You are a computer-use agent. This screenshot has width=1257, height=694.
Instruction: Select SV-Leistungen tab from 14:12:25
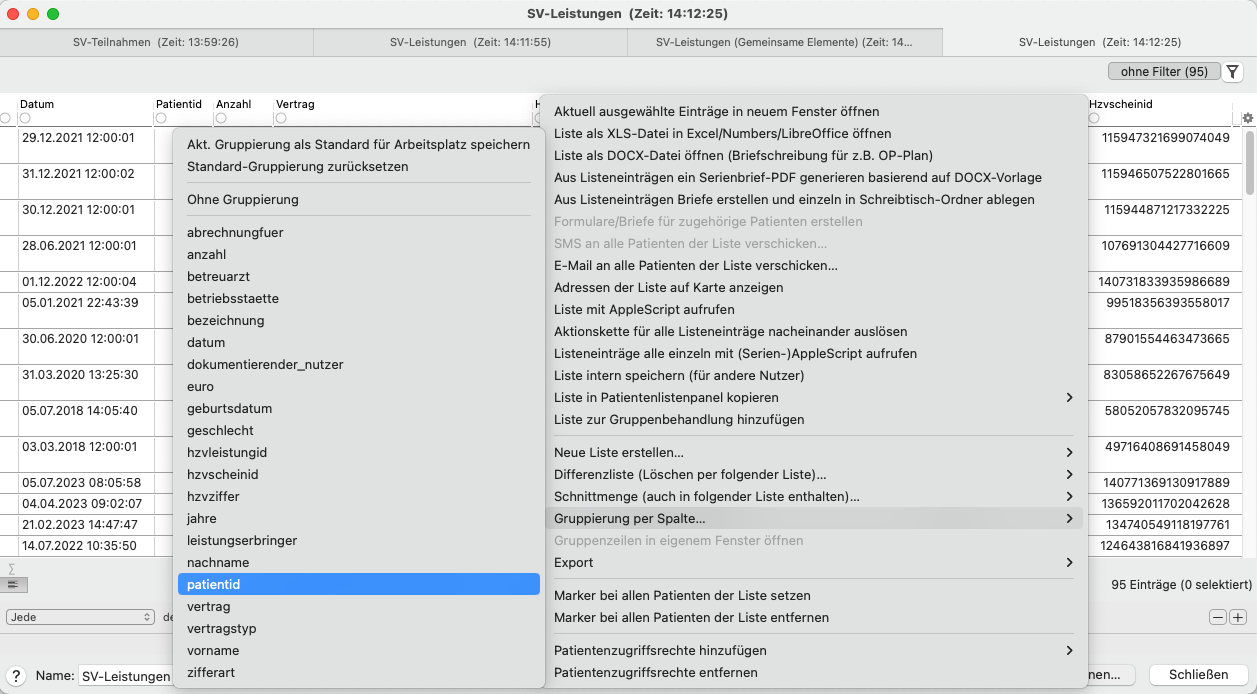tap(1099, 42)
